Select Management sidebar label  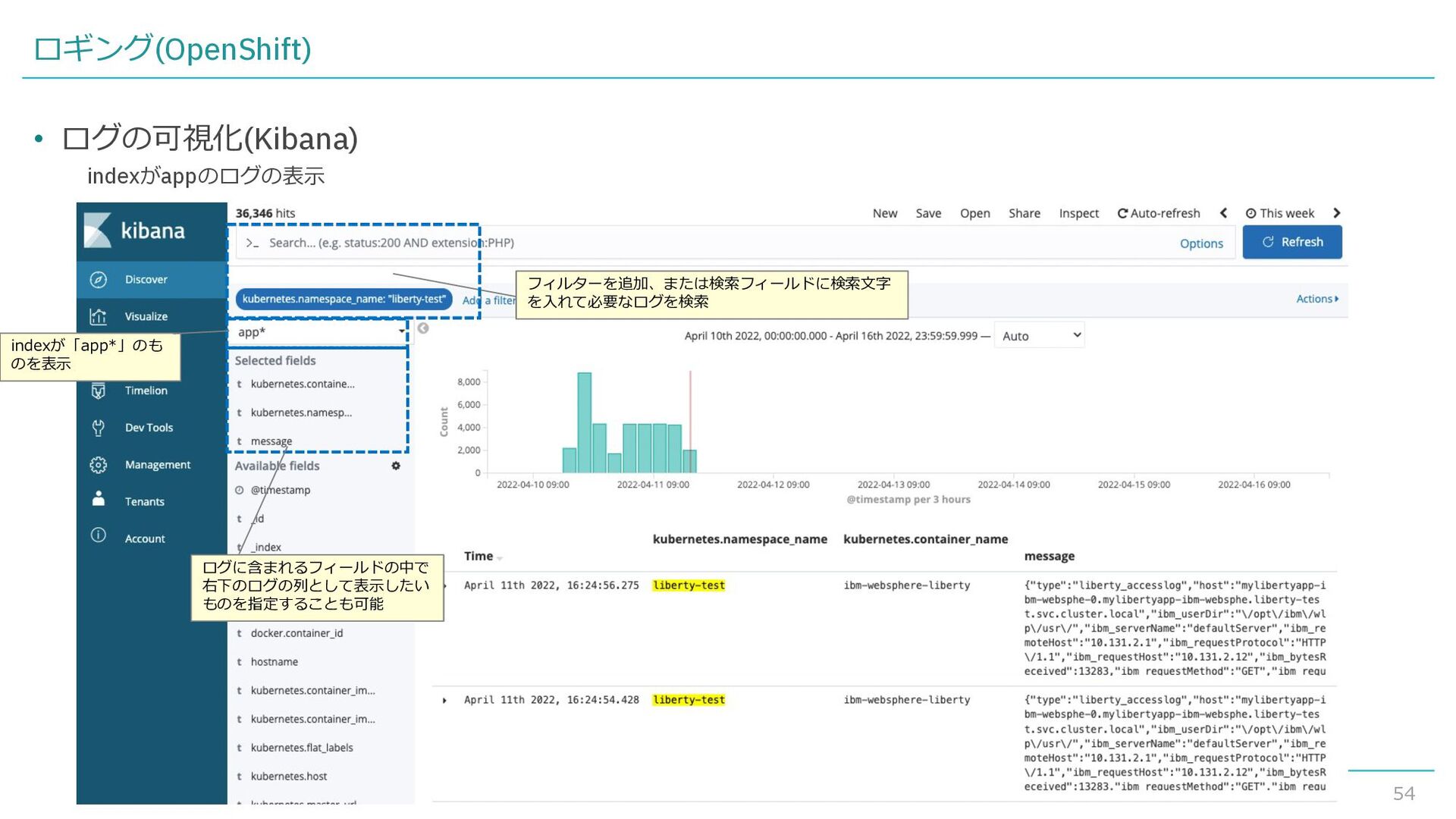(158, 465)
